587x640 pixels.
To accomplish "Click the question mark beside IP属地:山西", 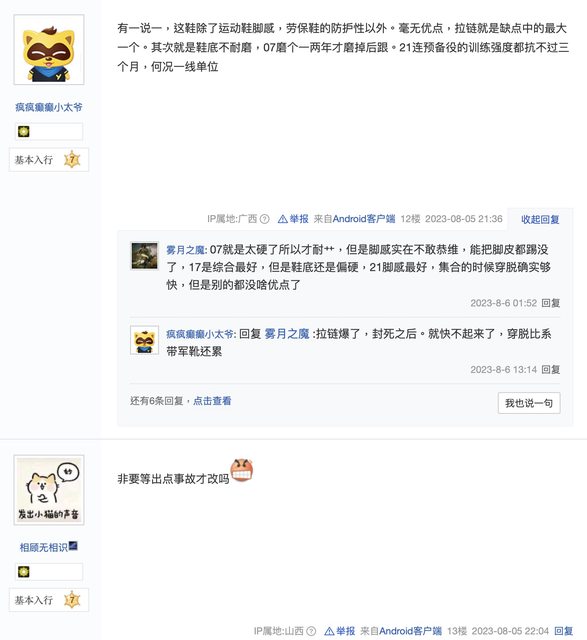I will [x=311, y=631].
